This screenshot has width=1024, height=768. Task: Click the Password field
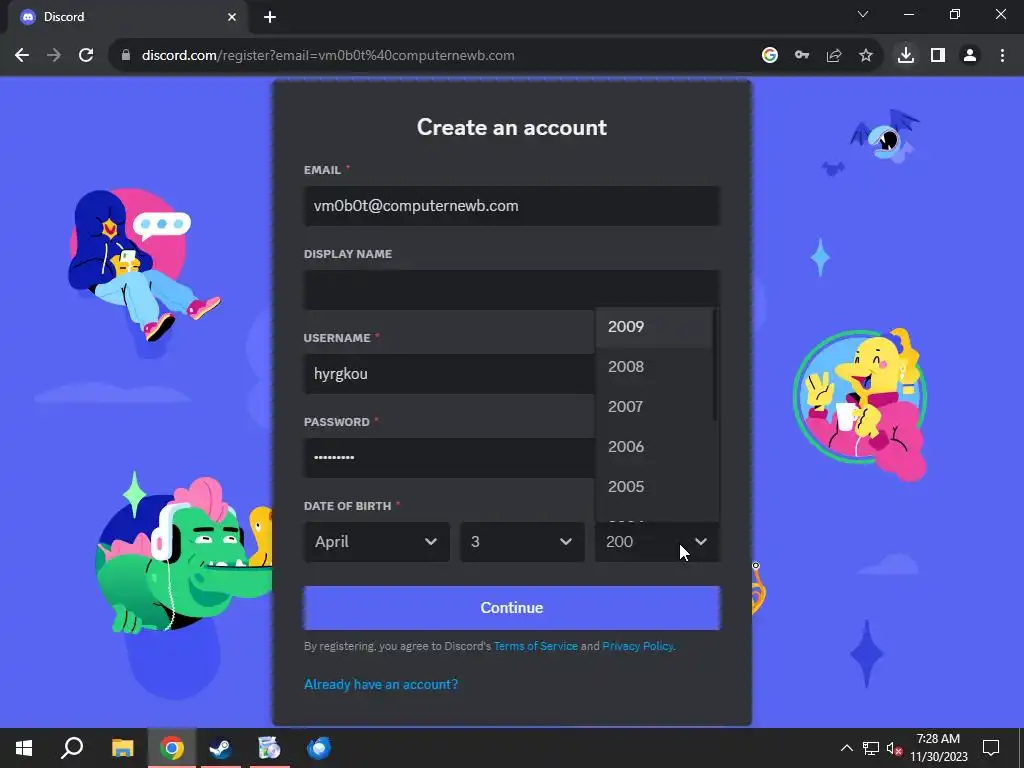(449, 458)
